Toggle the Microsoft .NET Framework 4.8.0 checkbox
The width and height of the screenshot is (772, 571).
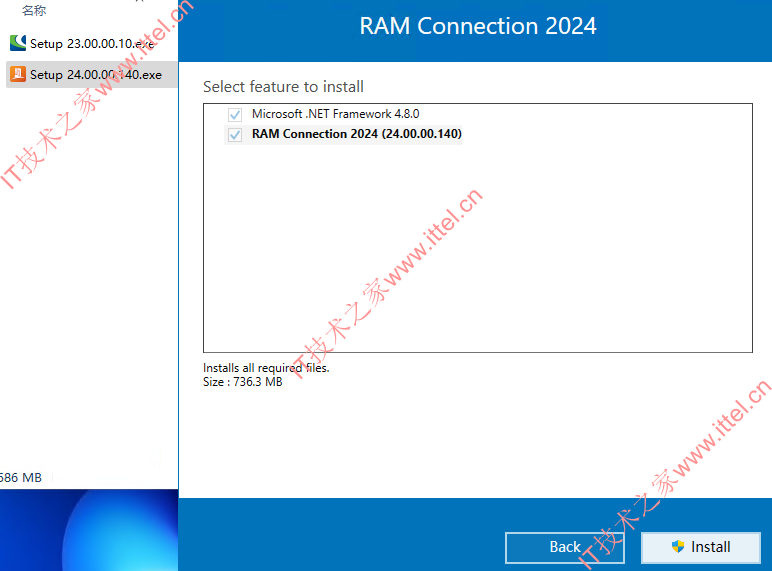point(235,115)
